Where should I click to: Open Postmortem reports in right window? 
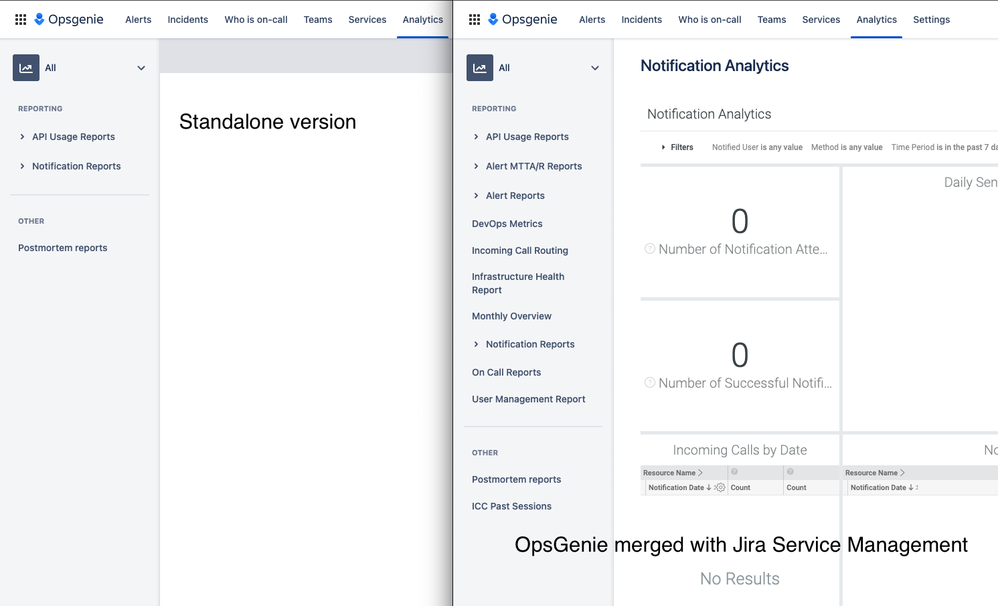[x=516, y=480]
